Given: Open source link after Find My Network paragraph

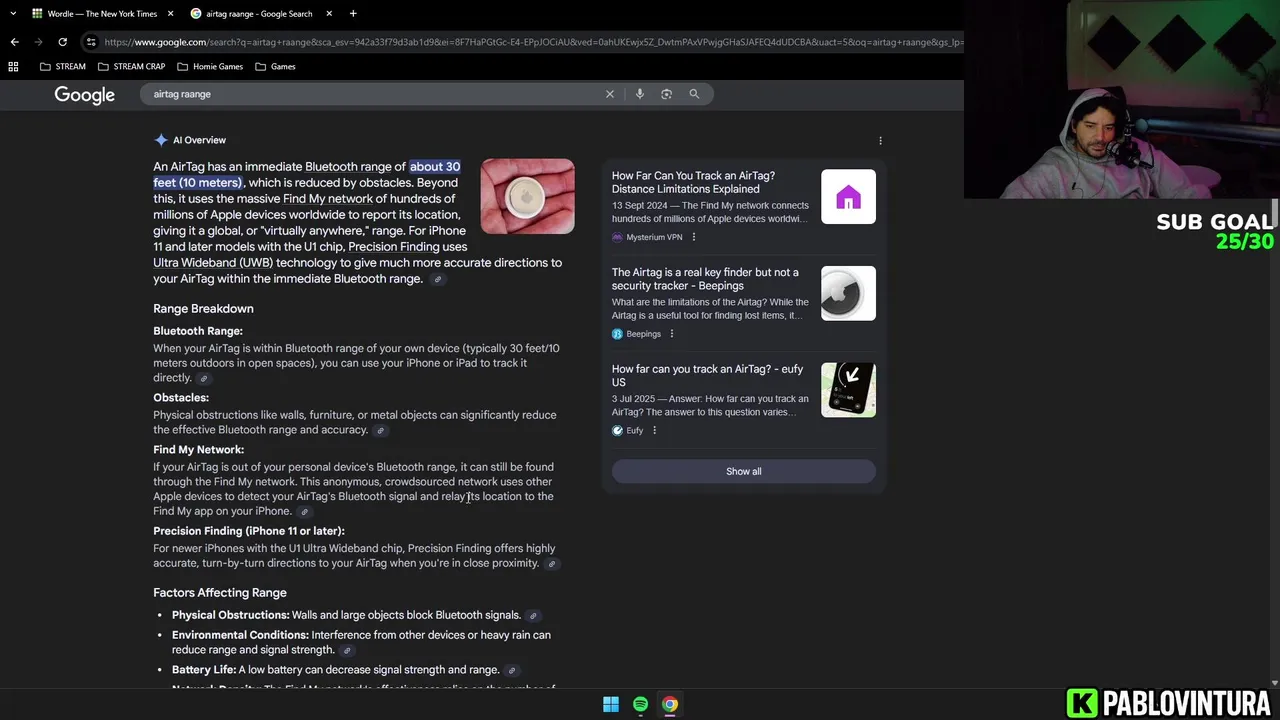Looking at the screenshot, I should 304,512.
